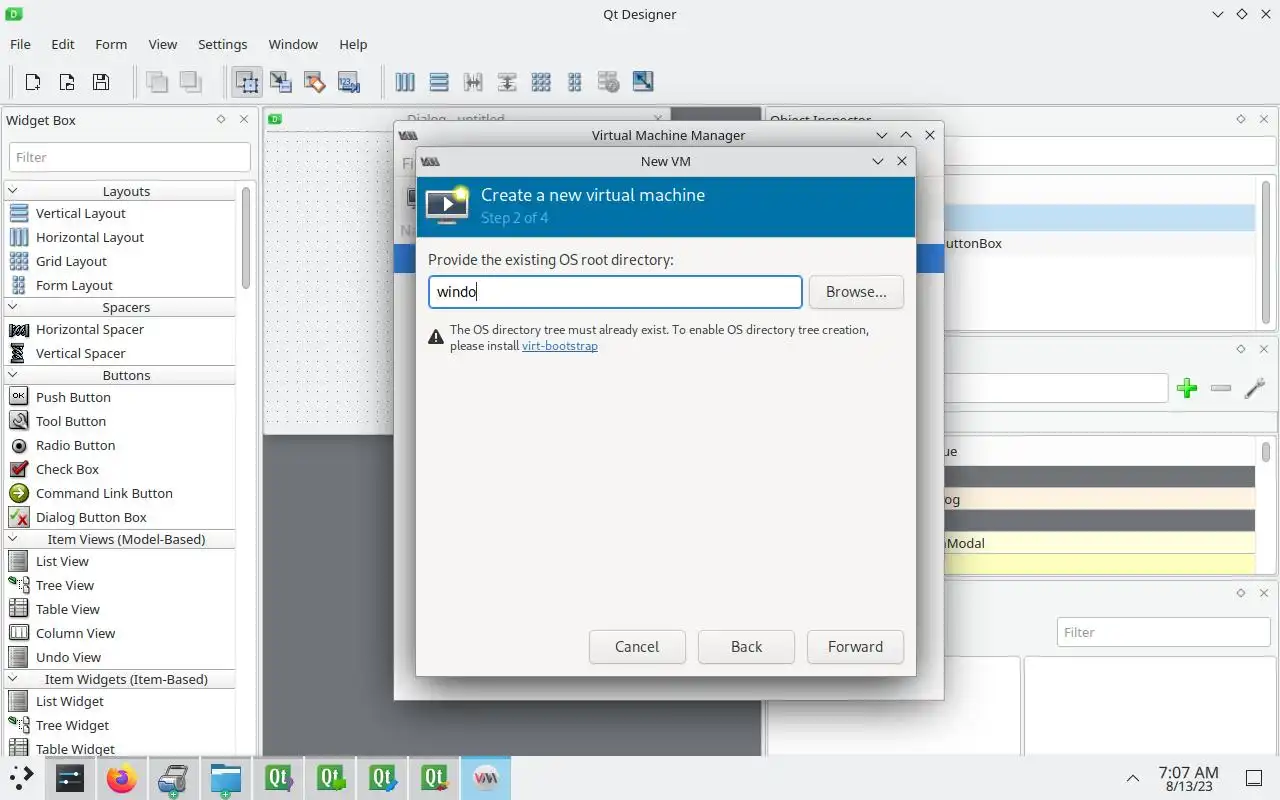The height and width of the screenshot is (800, 1280).
Task: Click the Widget Box Filter field
Action: (130, 157)
